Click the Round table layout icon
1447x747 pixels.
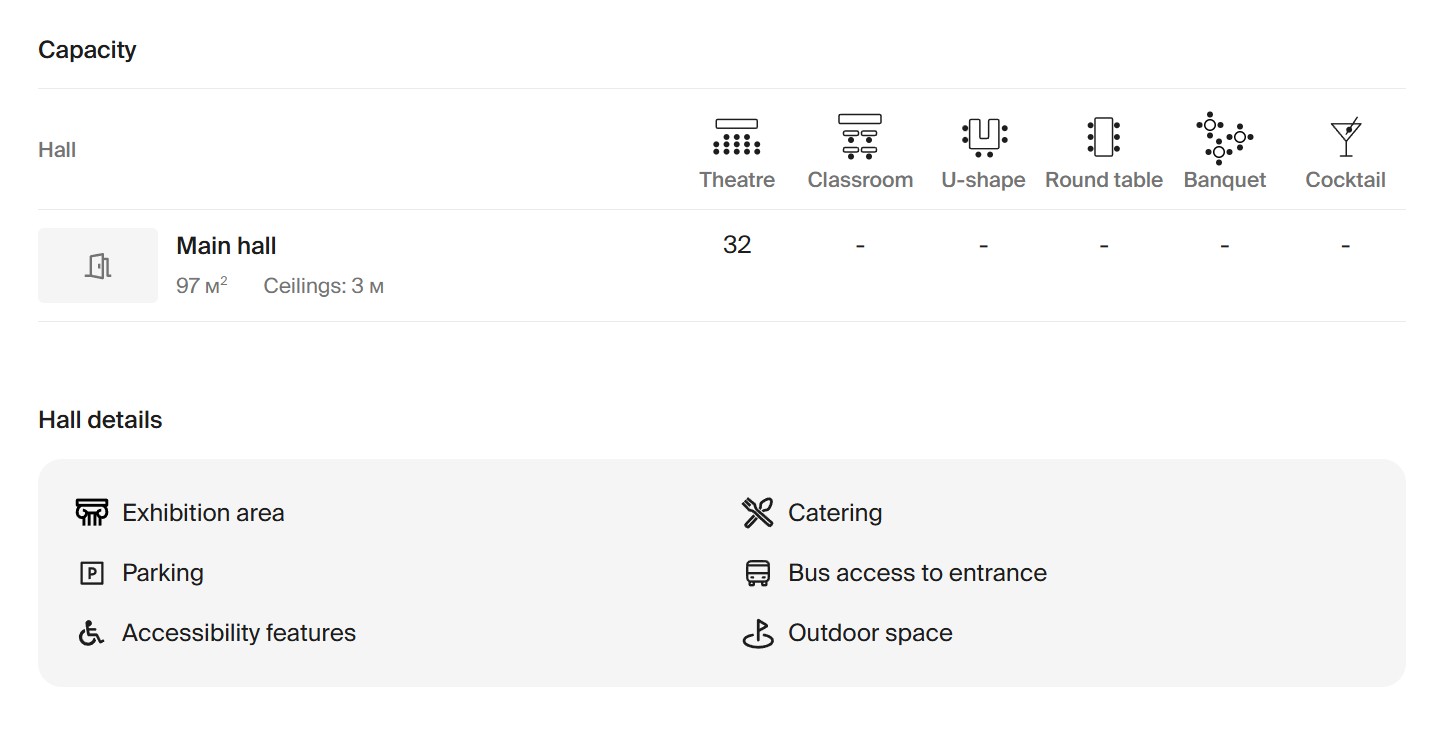point(1103,137)
